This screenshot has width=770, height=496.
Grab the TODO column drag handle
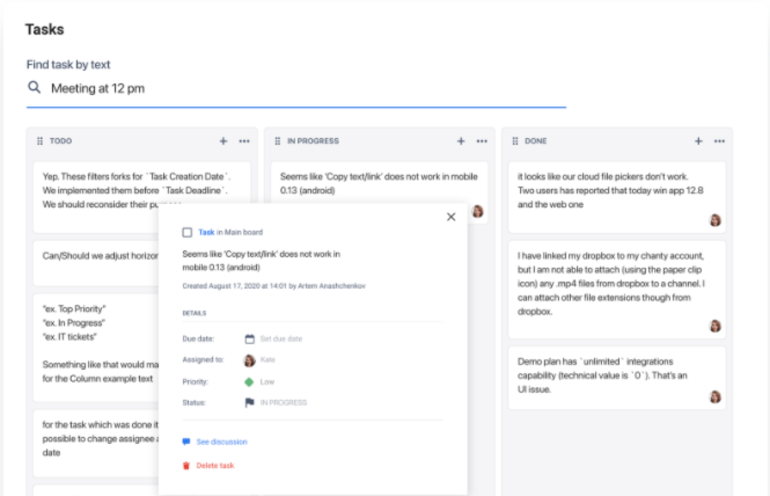click(x=40, y=141)
